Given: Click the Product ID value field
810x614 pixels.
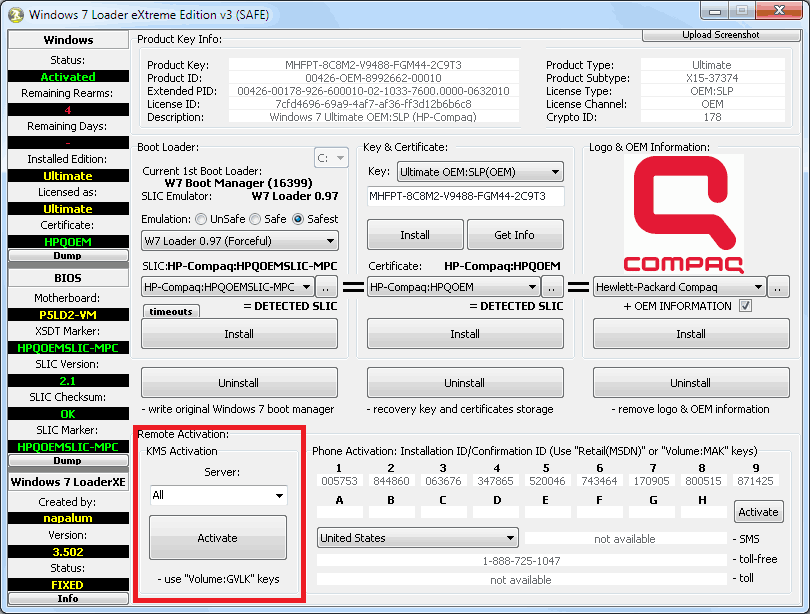Looking at the screenshot, I should click(x=373, y=78).
